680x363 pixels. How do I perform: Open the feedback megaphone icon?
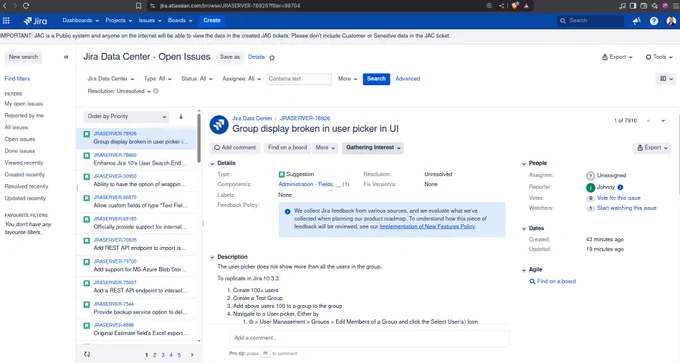637,21
